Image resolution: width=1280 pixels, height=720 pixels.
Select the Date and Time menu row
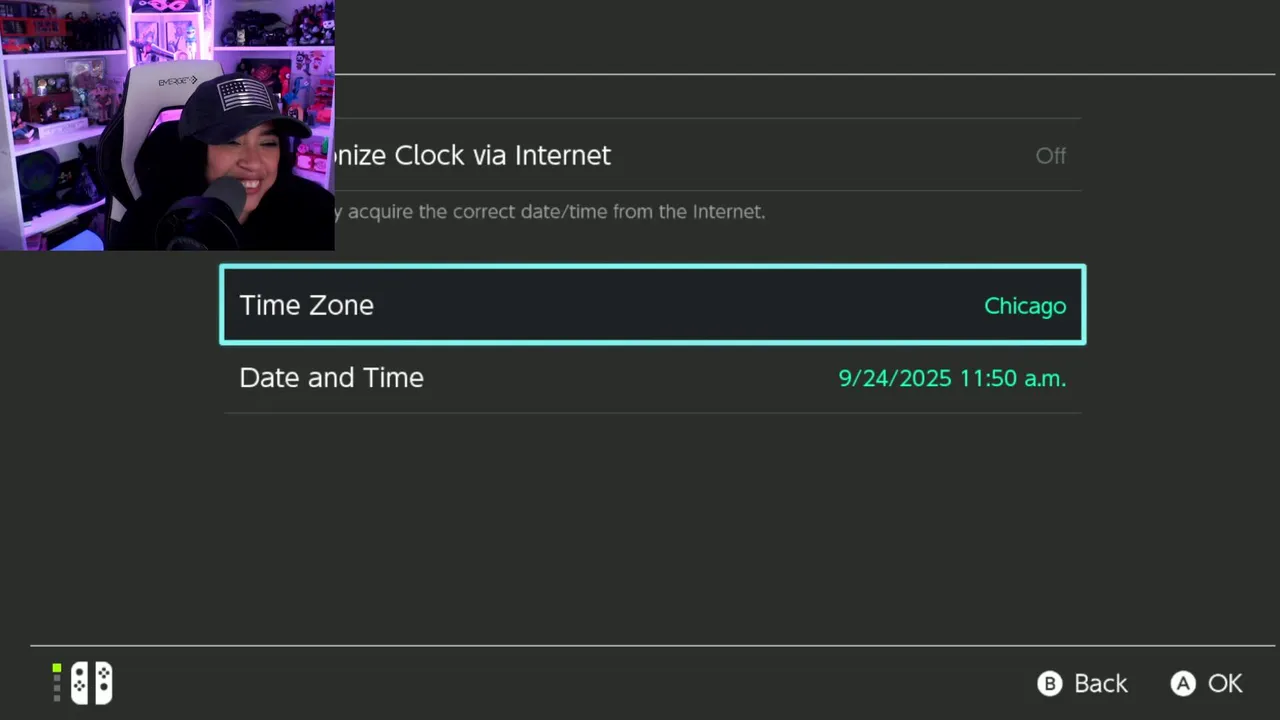653,378
